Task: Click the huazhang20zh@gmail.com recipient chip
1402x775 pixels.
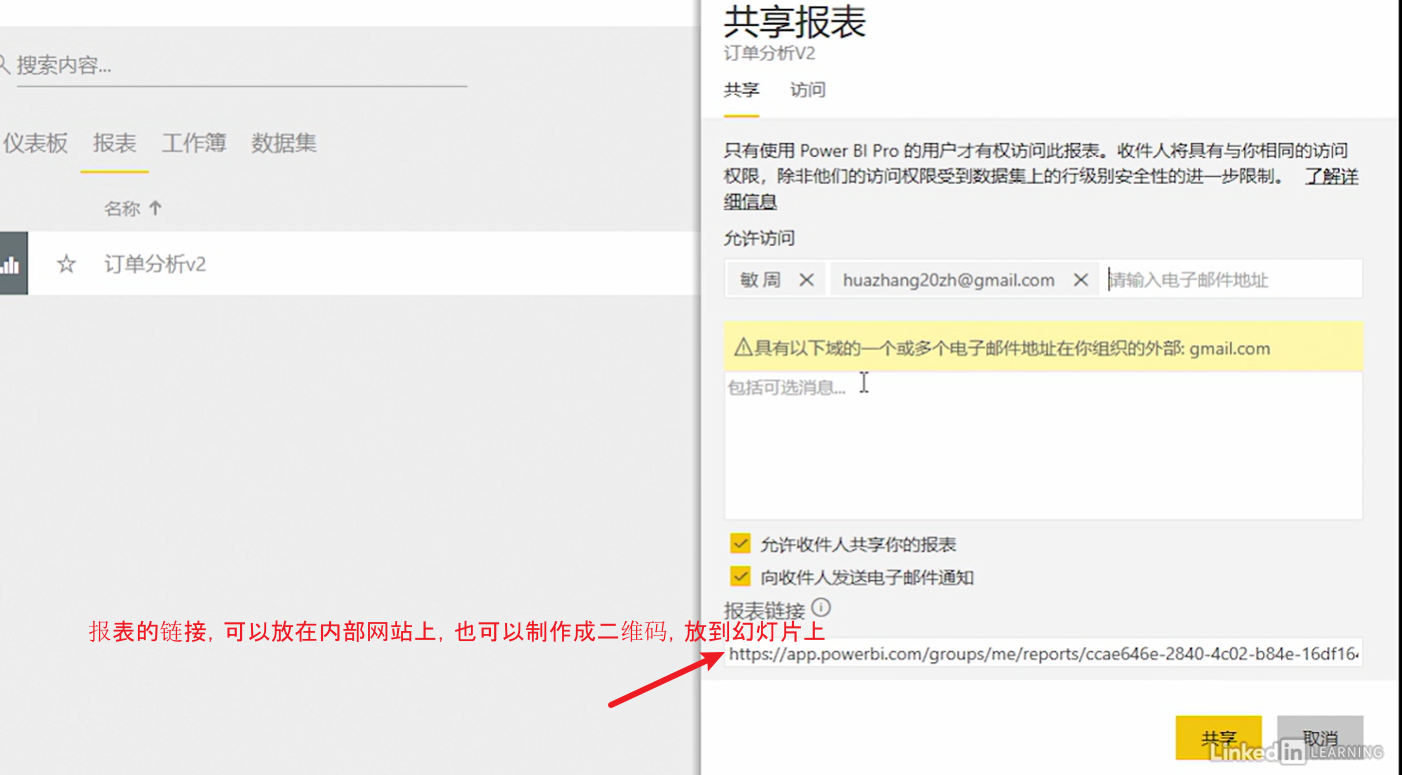Action: coord(965,280)
